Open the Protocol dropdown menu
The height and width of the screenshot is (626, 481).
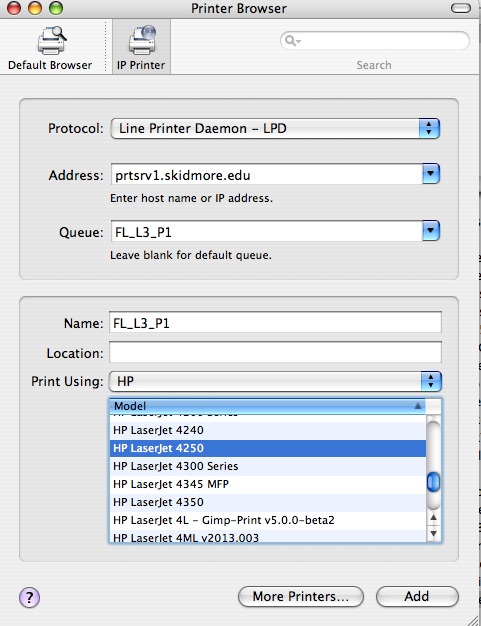[275, 129]
